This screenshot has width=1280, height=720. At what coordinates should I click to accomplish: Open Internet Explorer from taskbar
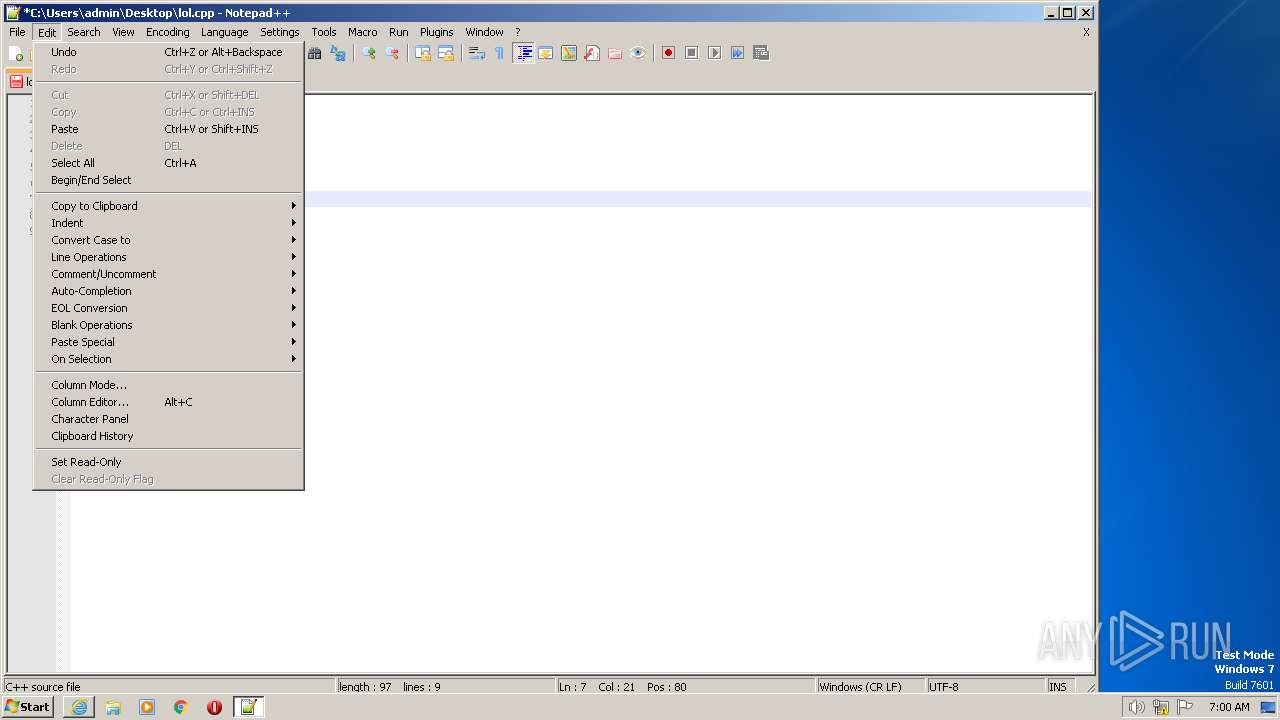[79, 707]
